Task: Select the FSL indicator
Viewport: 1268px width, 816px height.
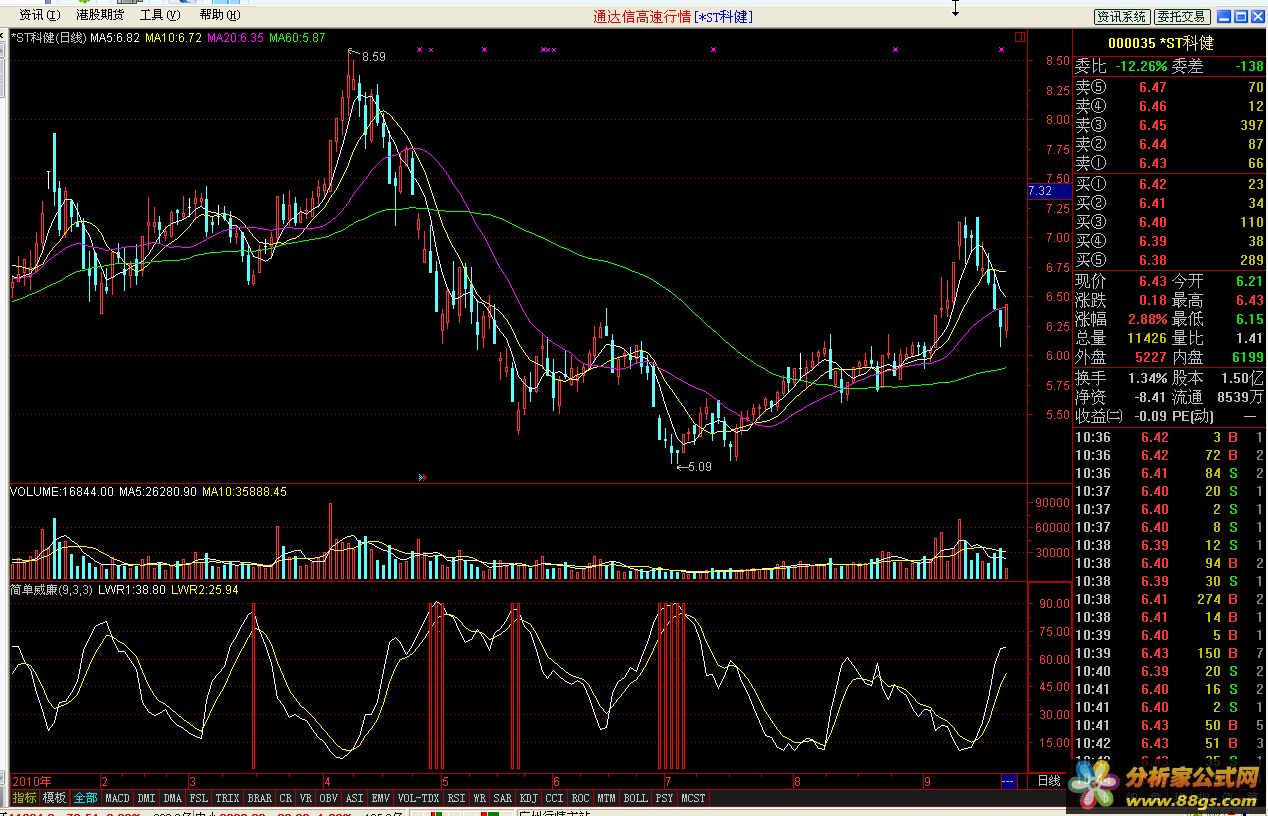Action: (x=199, y=798)
